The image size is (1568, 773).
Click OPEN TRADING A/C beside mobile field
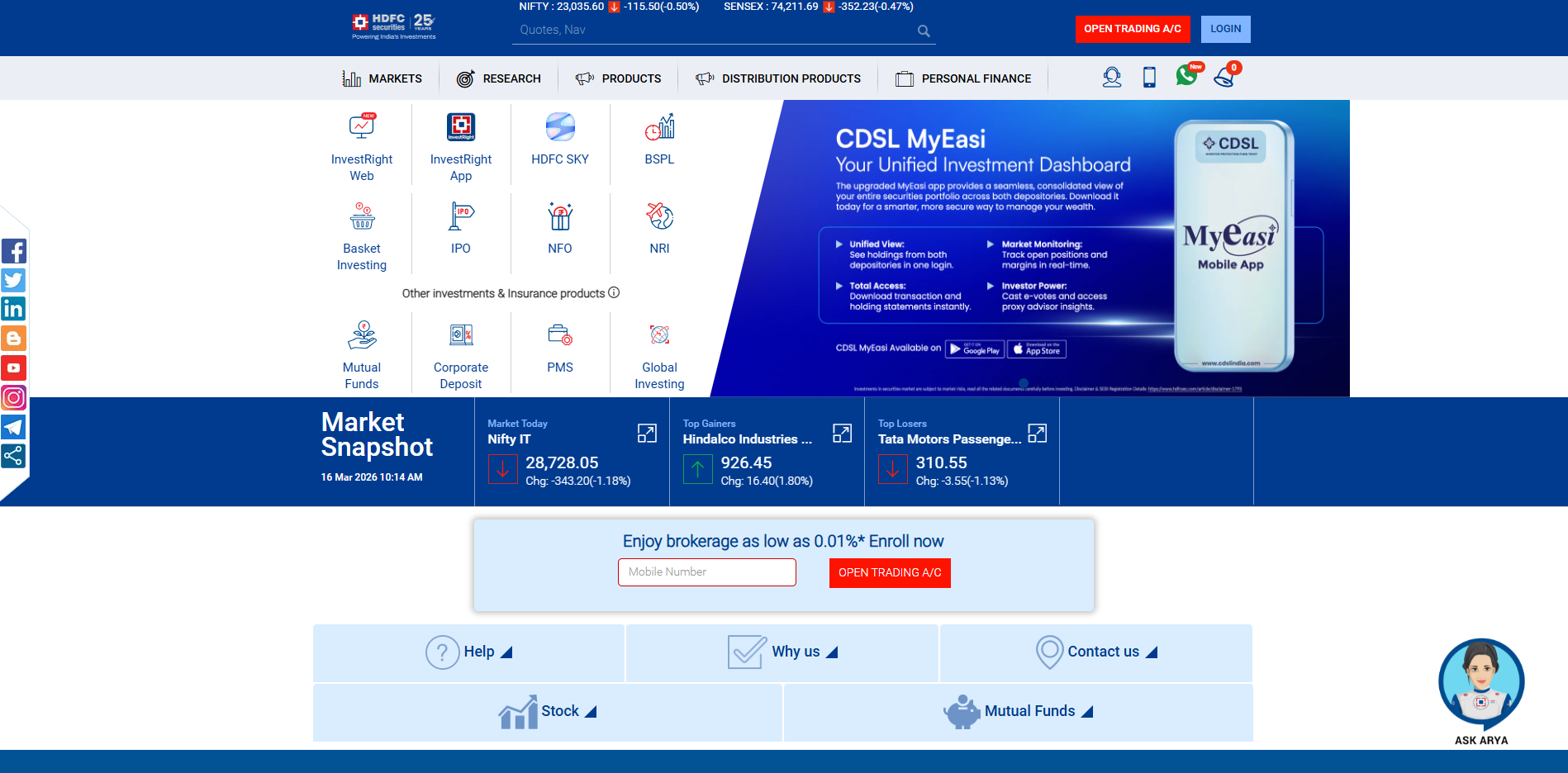pos(890,573)
